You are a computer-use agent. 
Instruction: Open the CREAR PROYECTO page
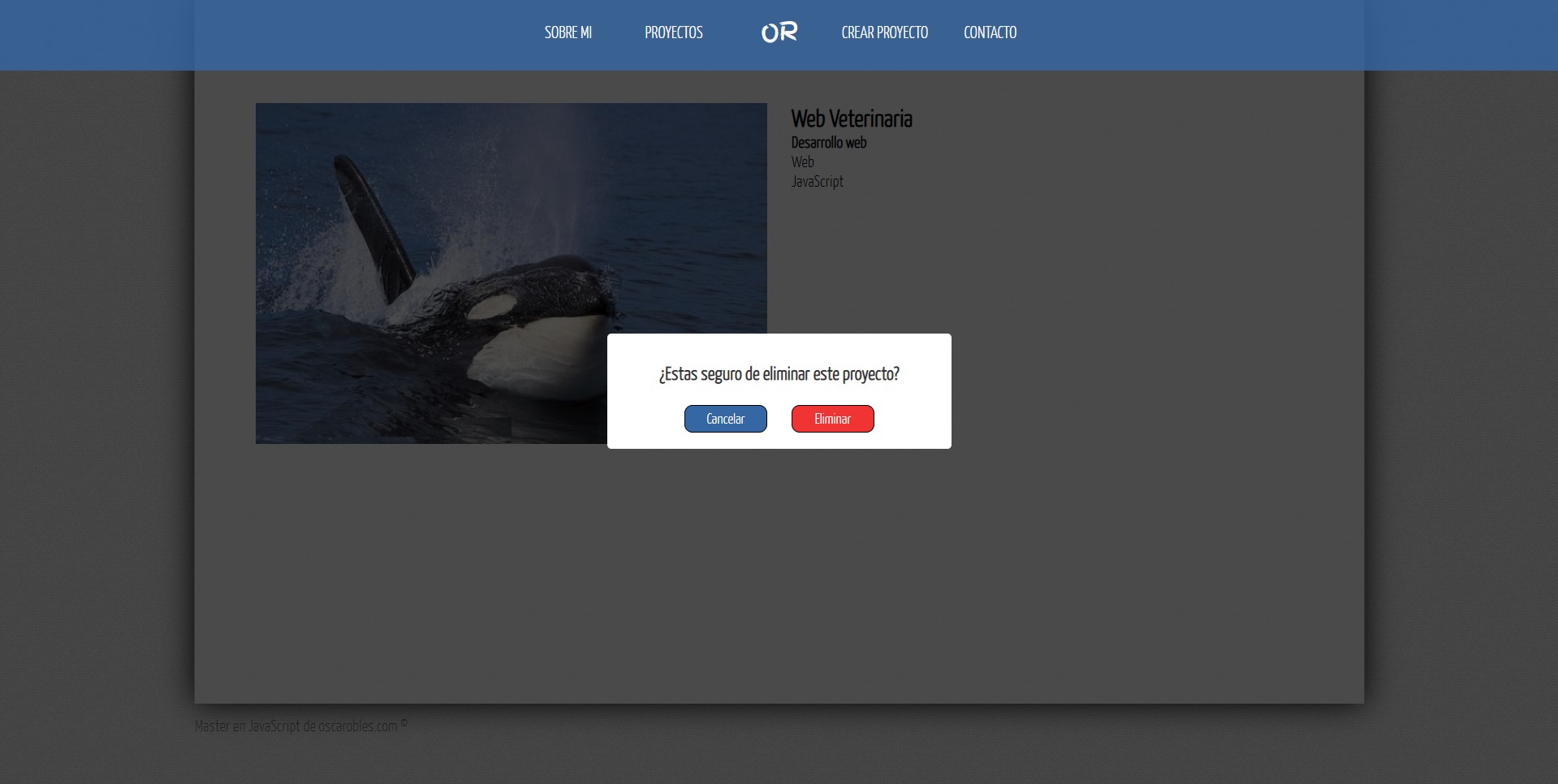[x=884, y=32]
